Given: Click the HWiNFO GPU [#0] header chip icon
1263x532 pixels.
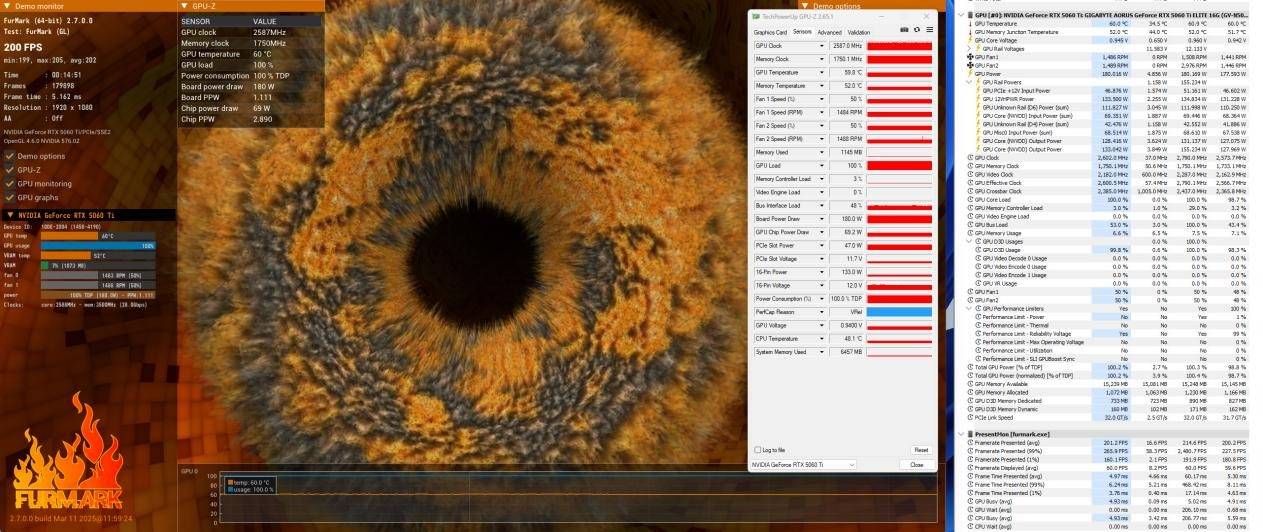Looking at the screenshot, I should (x=969, y=14).
